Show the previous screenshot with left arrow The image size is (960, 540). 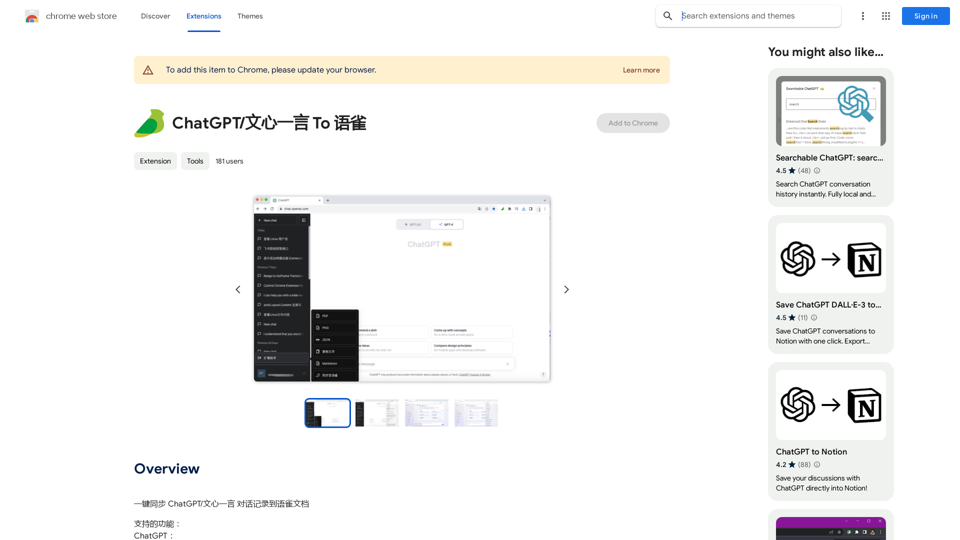[238, 290]
